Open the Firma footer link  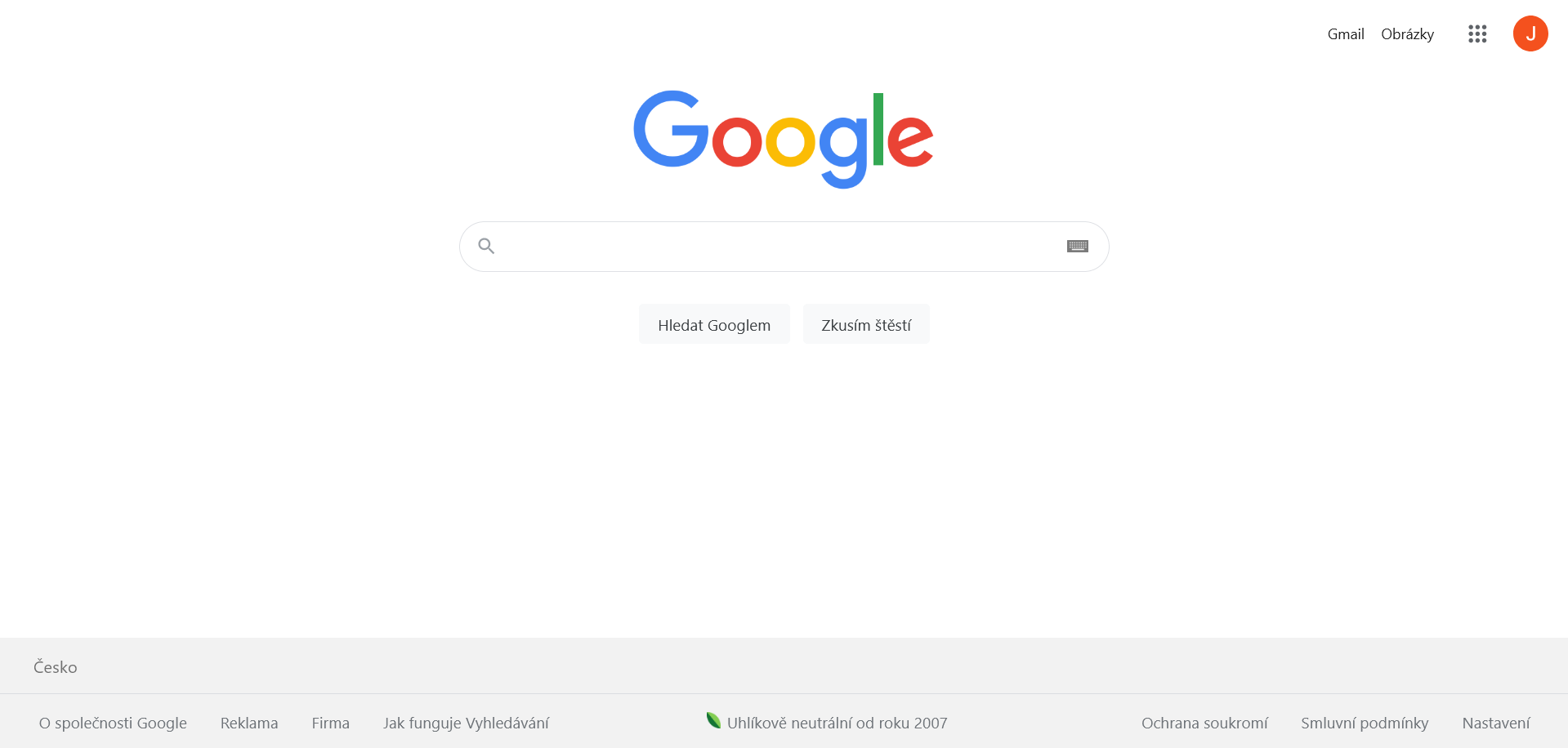point(330,724)
